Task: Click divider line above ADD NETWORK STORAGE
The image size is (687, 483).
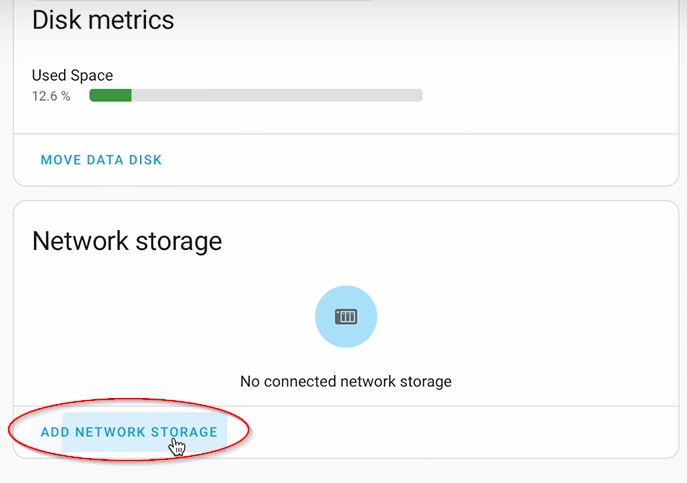Action: tap(346, 406)
